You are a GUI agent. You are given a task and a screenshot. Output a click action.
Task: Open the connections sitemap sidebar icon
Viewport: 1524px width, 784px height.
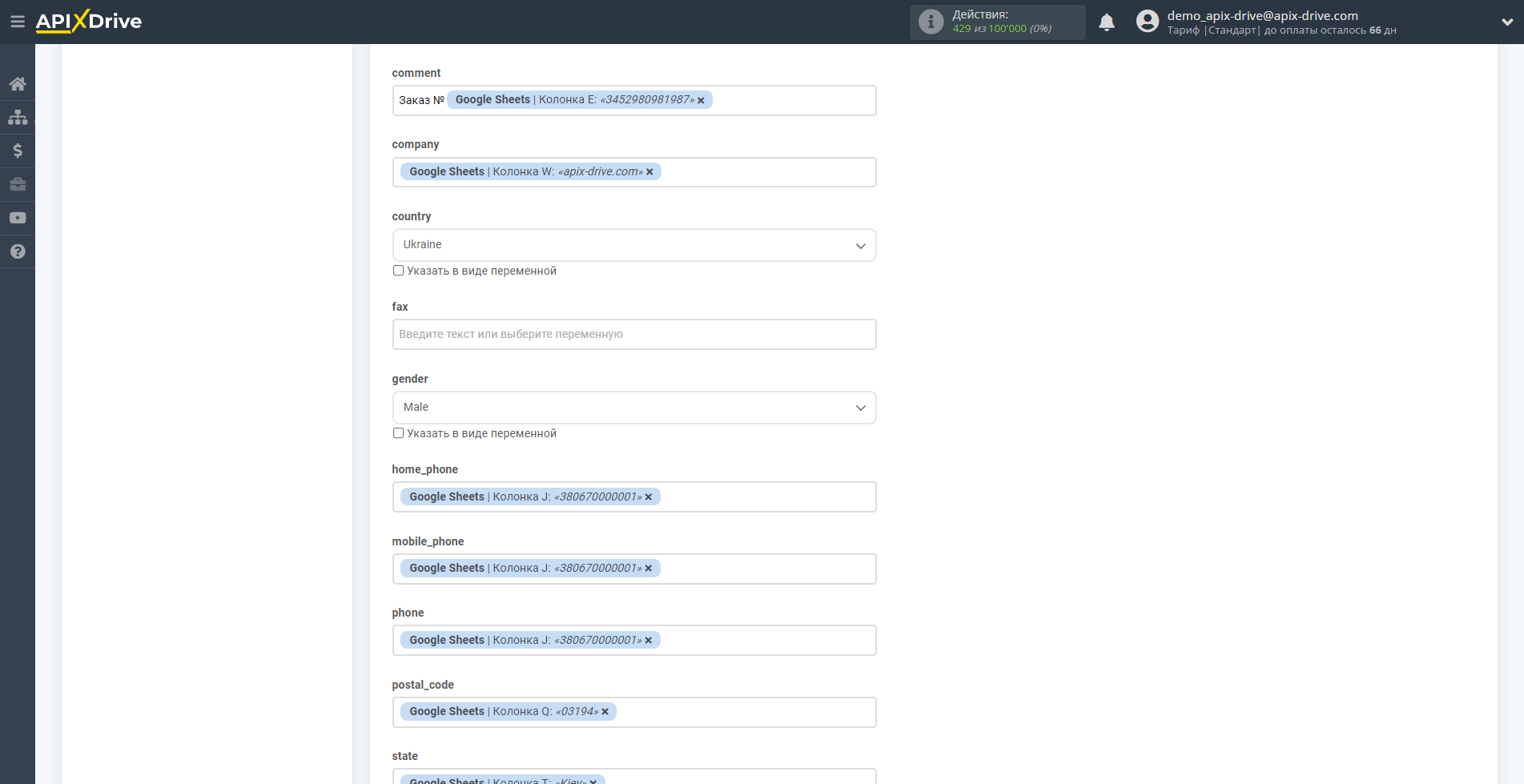click(18, 117)
